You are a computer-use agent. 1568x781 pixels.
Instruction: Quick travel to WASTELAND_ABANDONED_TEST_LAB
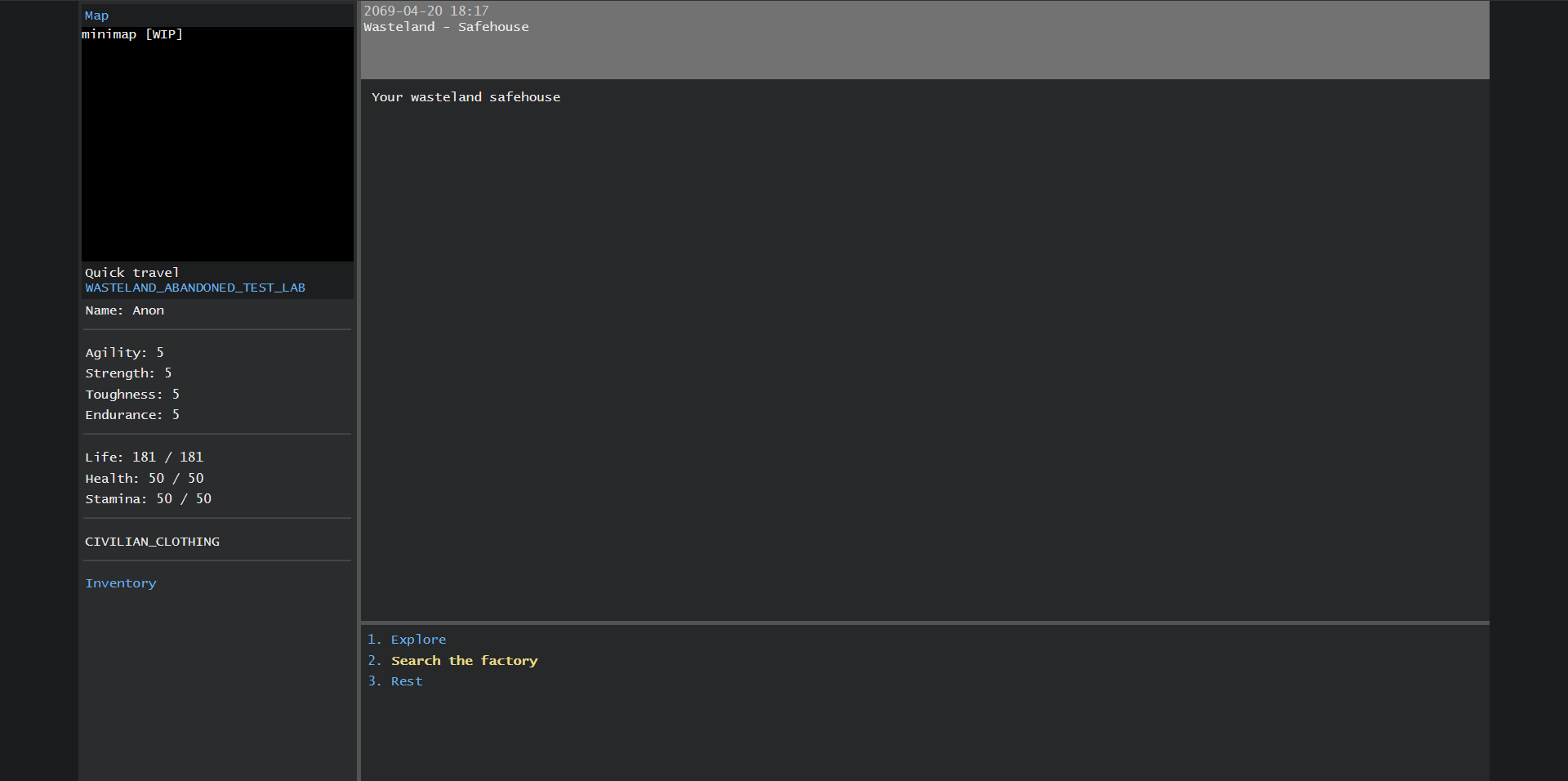click(195, 288)
